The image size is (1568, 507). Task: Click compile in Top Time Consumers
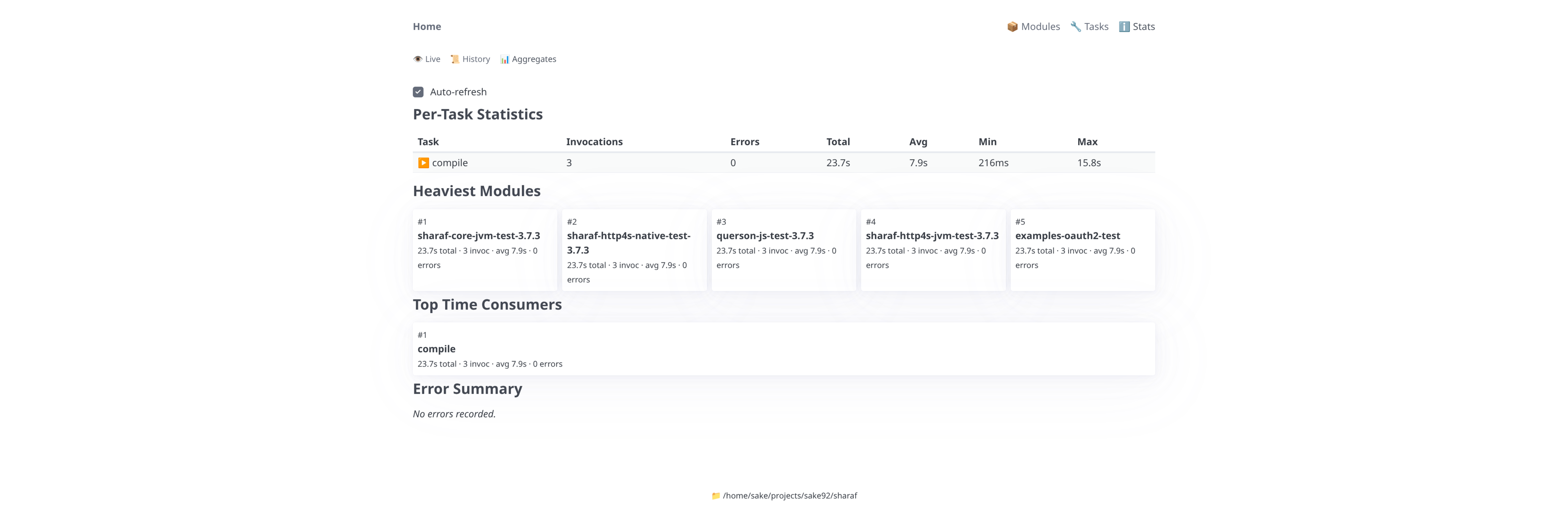[436, 349]
